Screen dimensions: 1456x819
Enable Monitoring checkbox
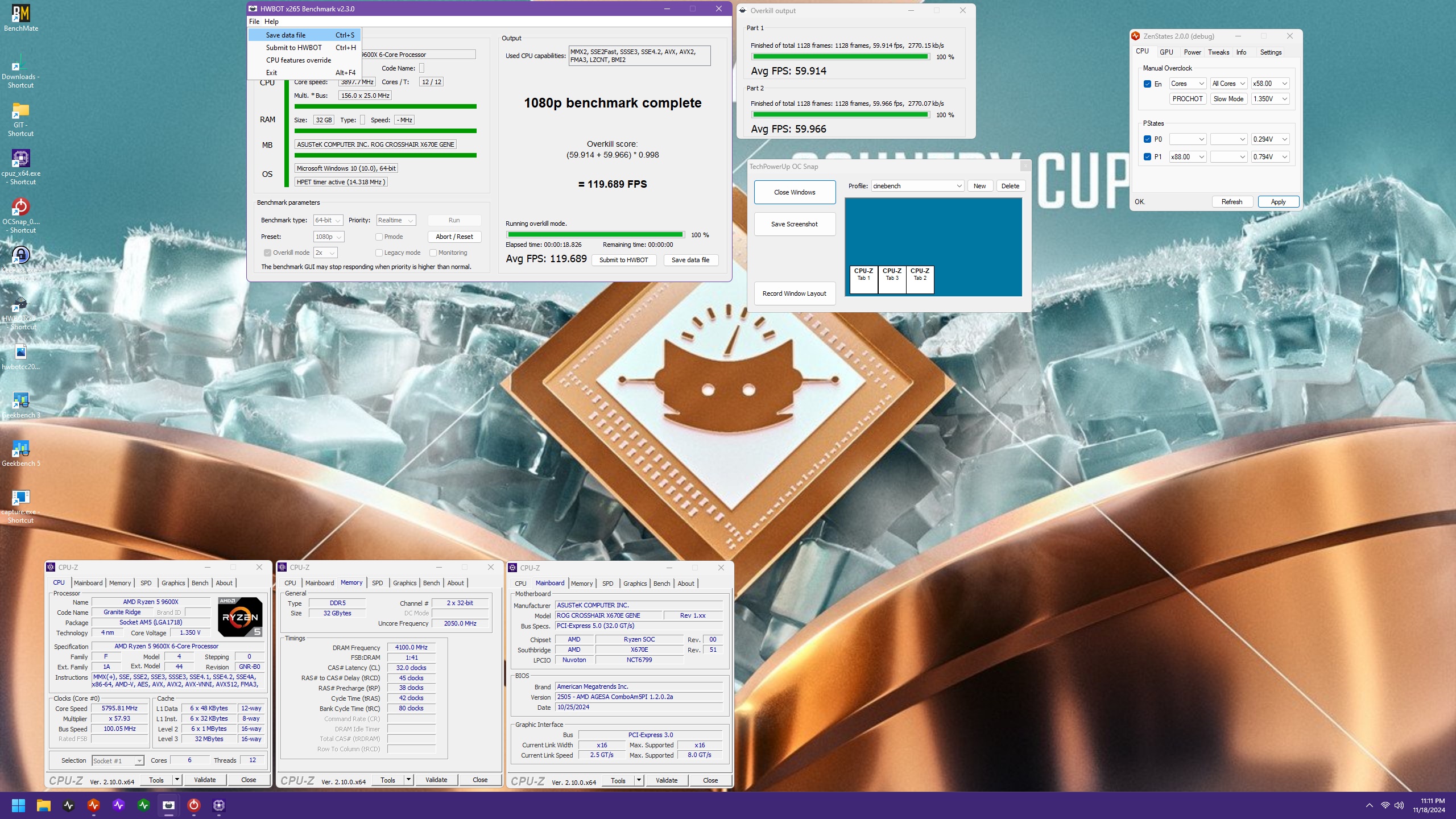point(433,253)
